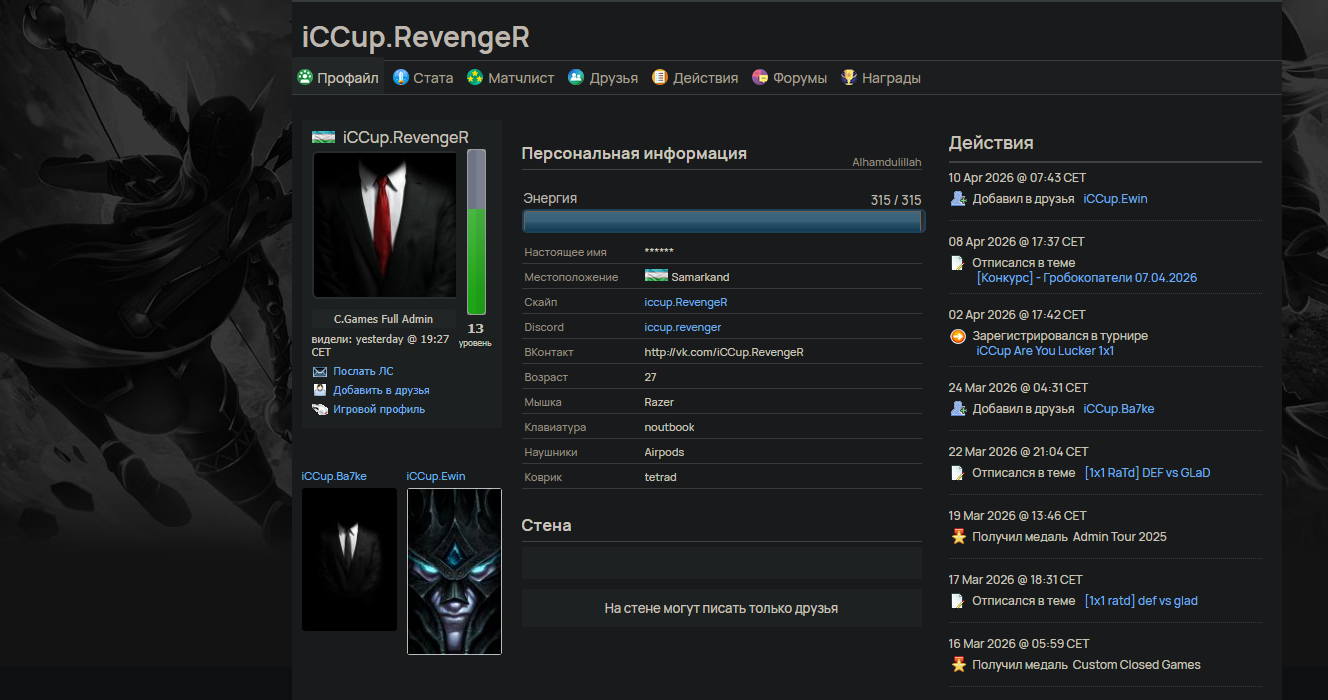Click the Мышка value Razer
The width and height of the screenshot is (1328, 700).
tap(659, 402)
